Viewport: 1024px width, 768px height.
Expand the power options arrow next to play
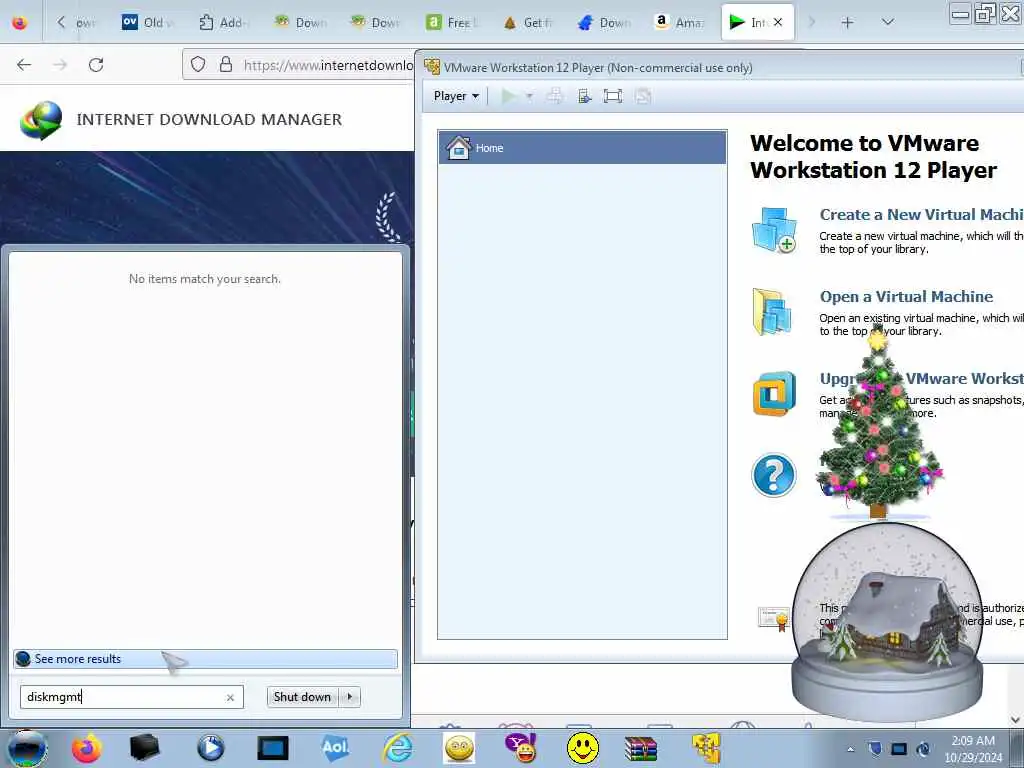(529, 97)
